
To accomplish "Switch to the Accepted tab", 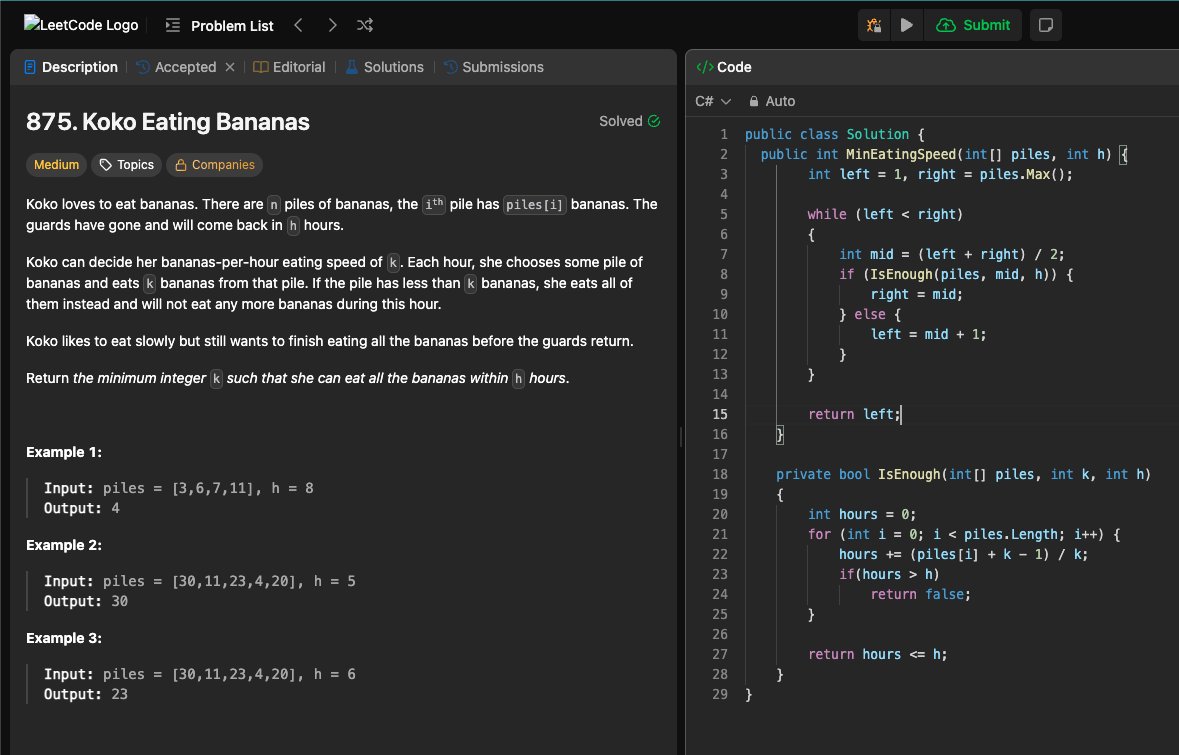I will (x=177, y=67).
